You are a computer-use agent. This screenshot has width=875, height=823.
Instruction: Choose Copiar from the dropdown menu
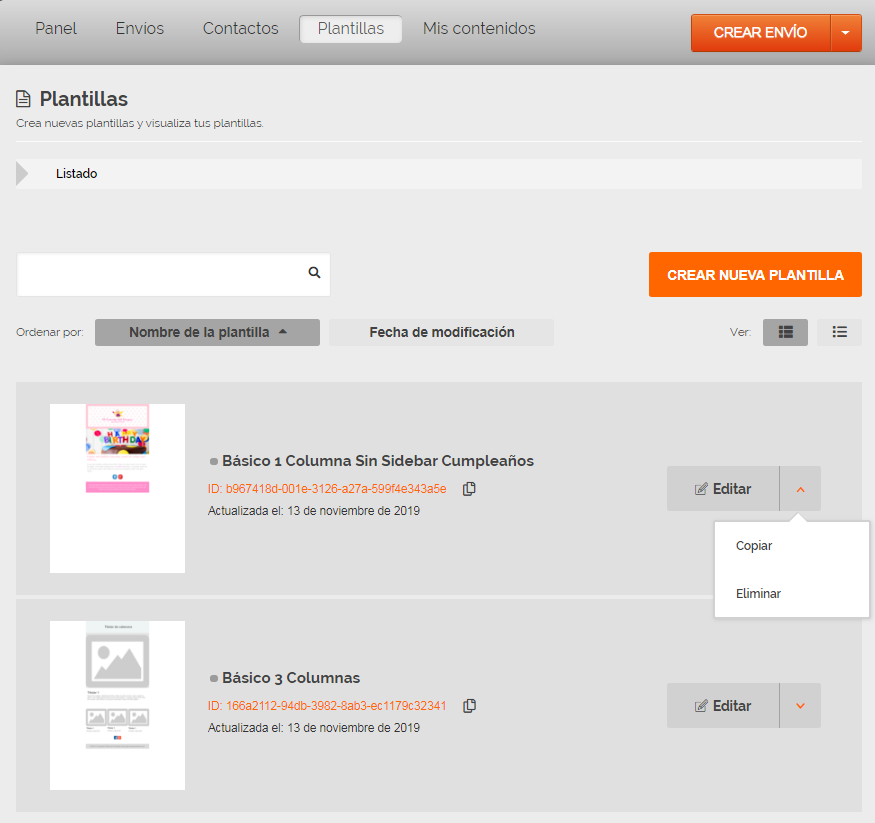click(754, 546)
